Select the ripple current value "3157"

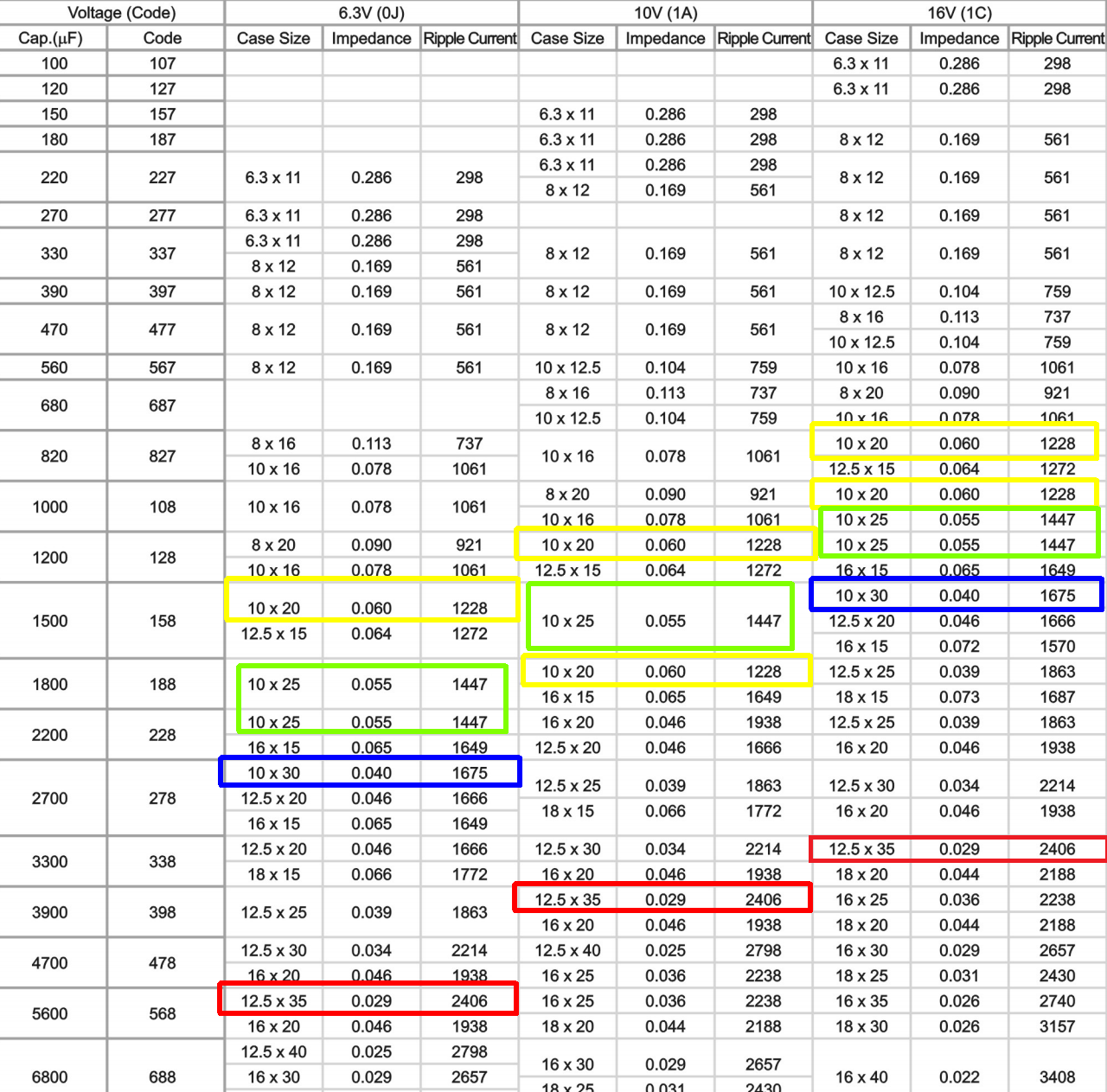pos(1058,1026)
